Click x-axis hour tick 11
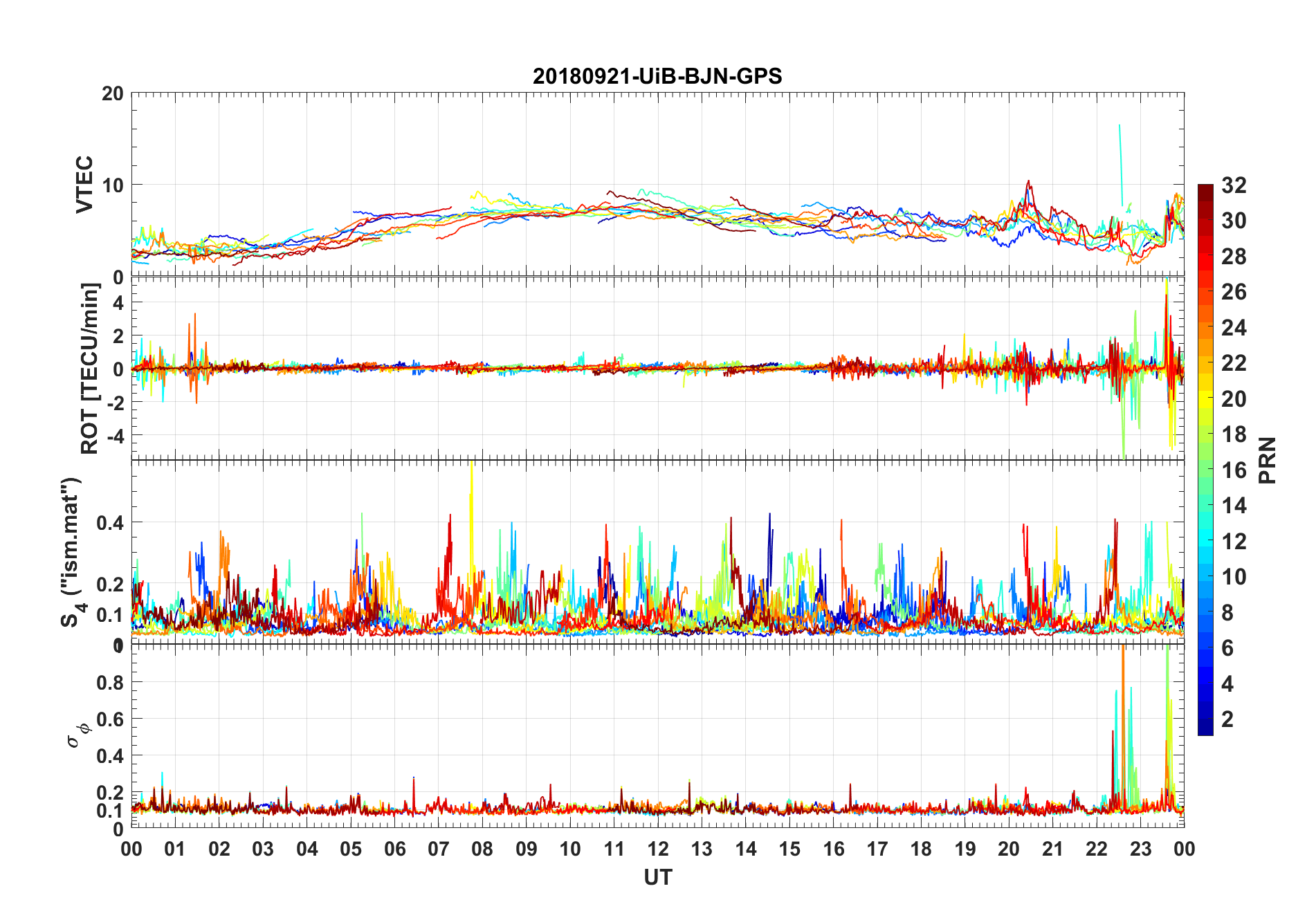This screenshot has height=920, width=1316. (x=614, y=849)
